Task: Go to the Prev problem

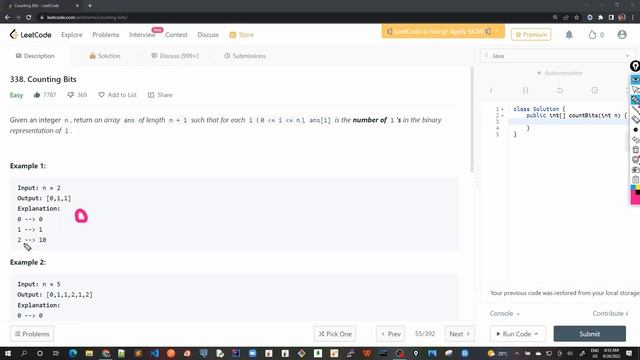Action: pos(391,334)
